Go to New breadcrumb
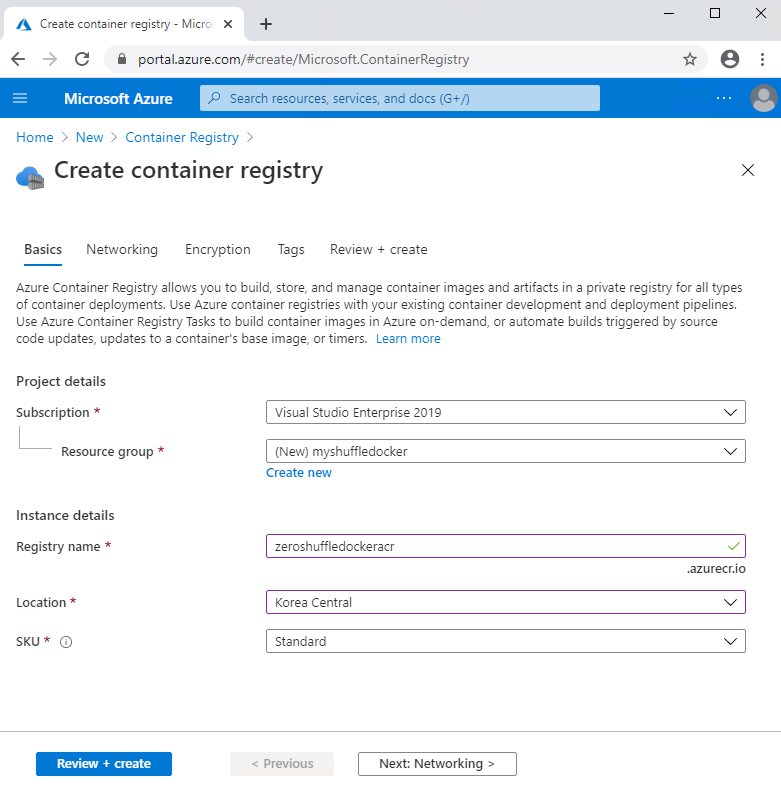Screen dimensions: 781x790 (90, 137)
